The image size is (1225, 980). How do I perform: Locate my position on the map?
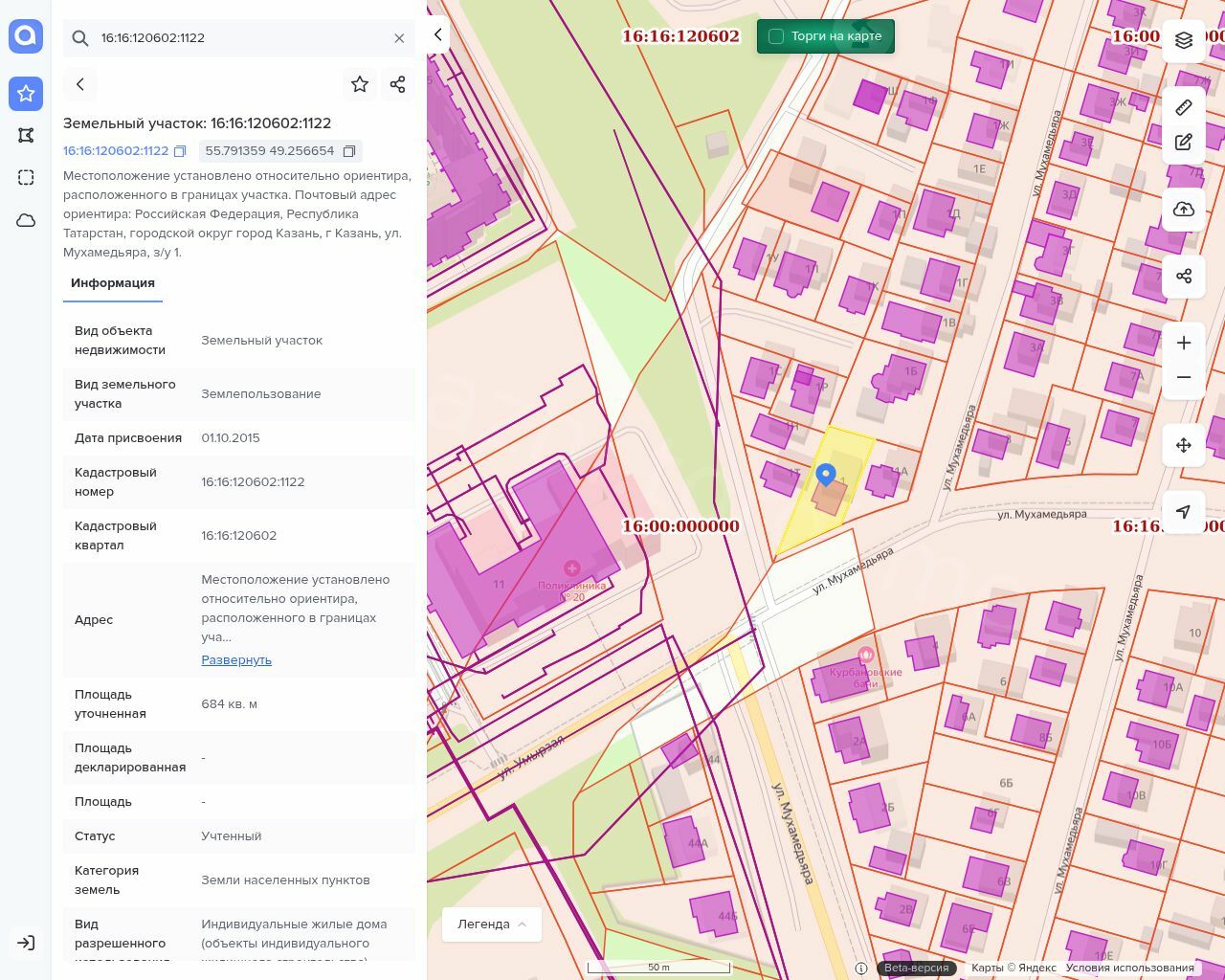(1183, 511)
